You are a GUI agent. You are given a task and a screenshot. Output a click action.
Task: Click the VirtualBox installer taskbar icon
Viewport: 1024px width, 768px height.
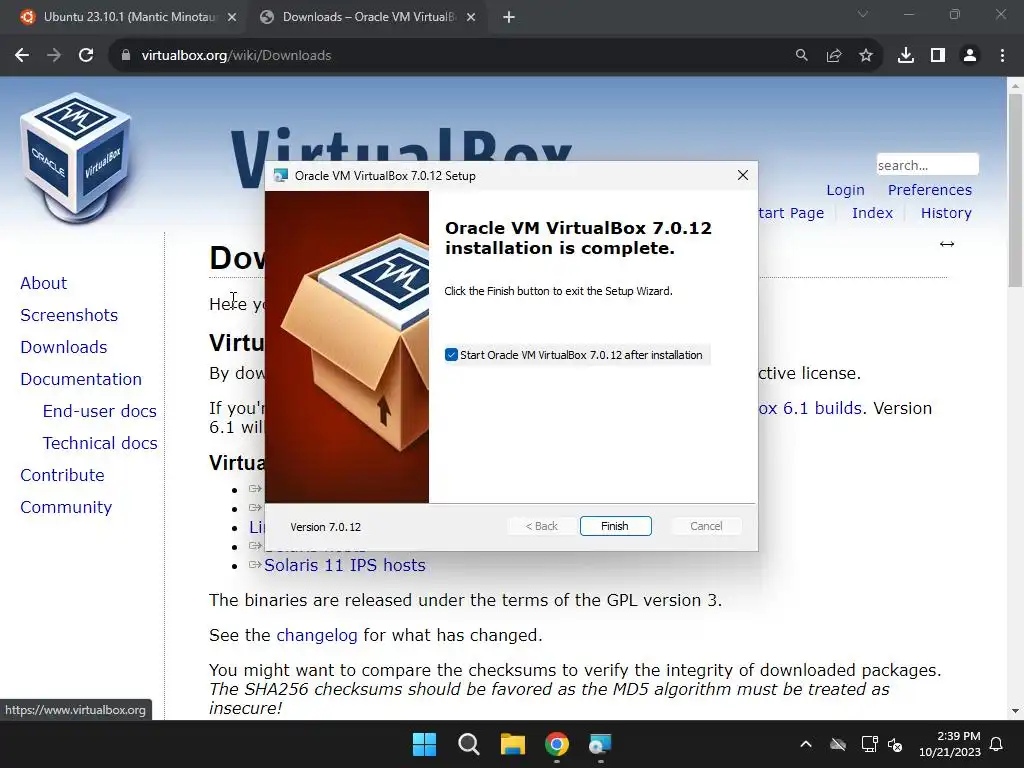pyautogui.click(x=600, y=744)
